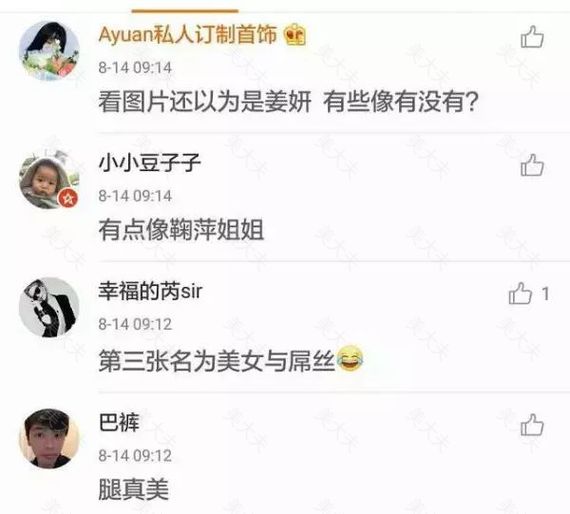Click the comment text 看图片还以为是姜妍
570x514 pixels.
coord(205,101)
